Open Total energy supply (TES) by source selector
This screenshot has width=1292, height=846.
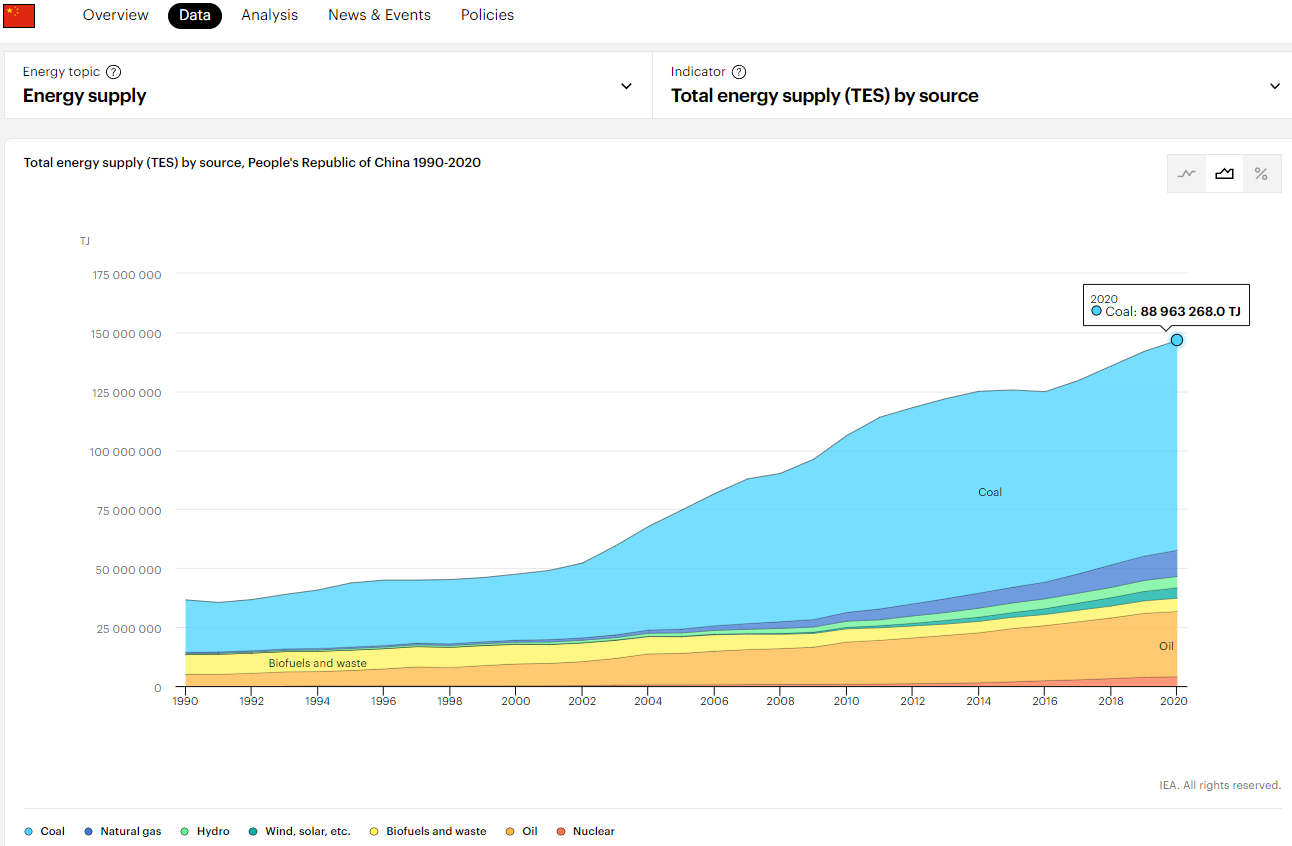(x=824, y=96)
